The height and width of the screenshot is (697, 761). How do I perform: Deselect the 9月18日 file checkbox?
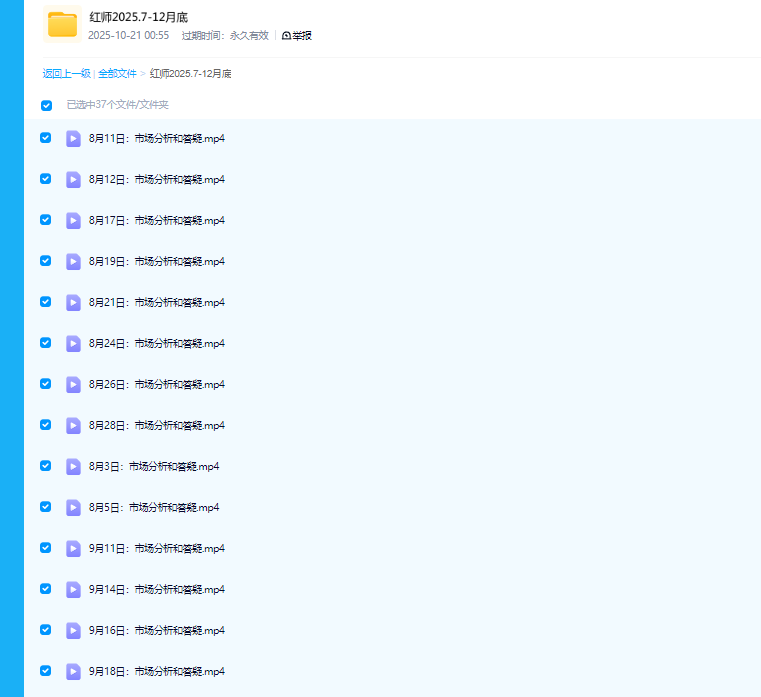(x=45, y=671)
